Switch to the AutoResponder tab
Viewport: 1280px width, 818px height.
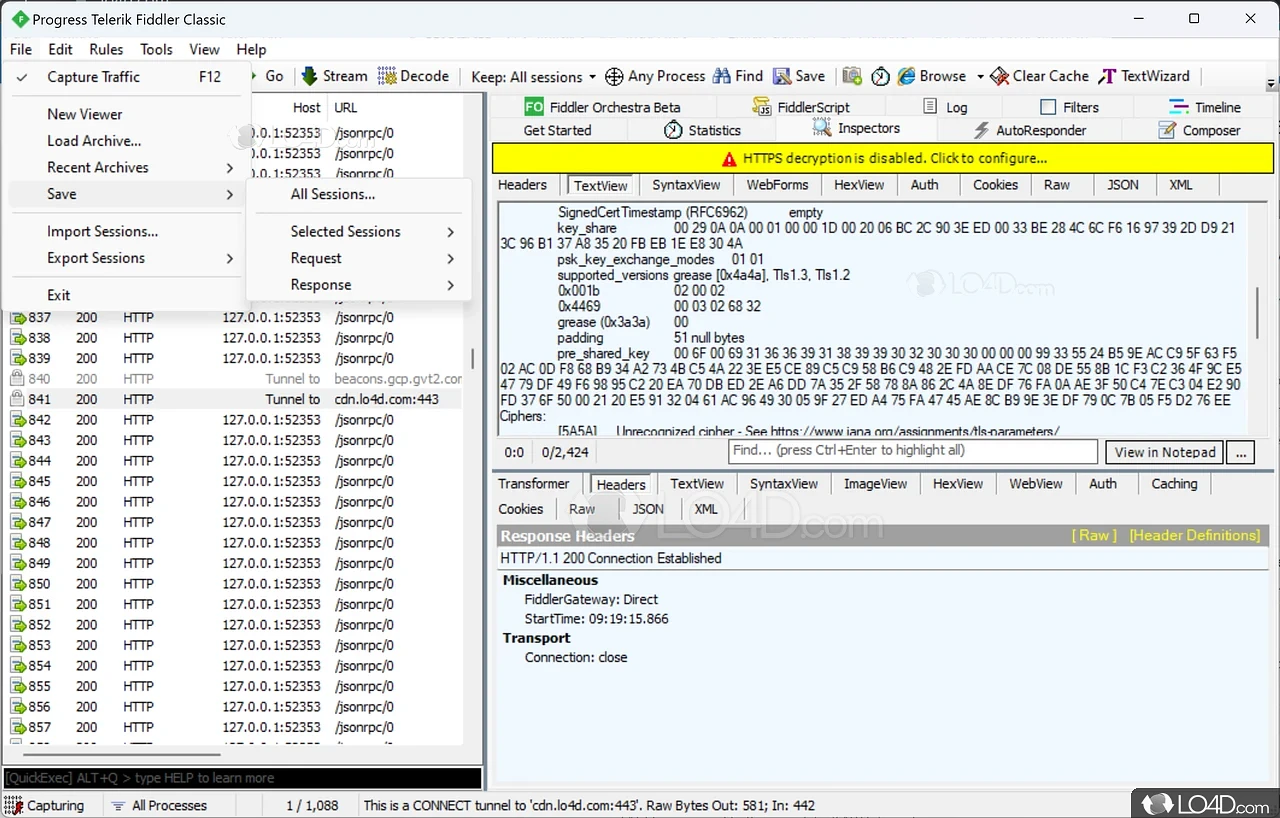(x=1029, y=130)
